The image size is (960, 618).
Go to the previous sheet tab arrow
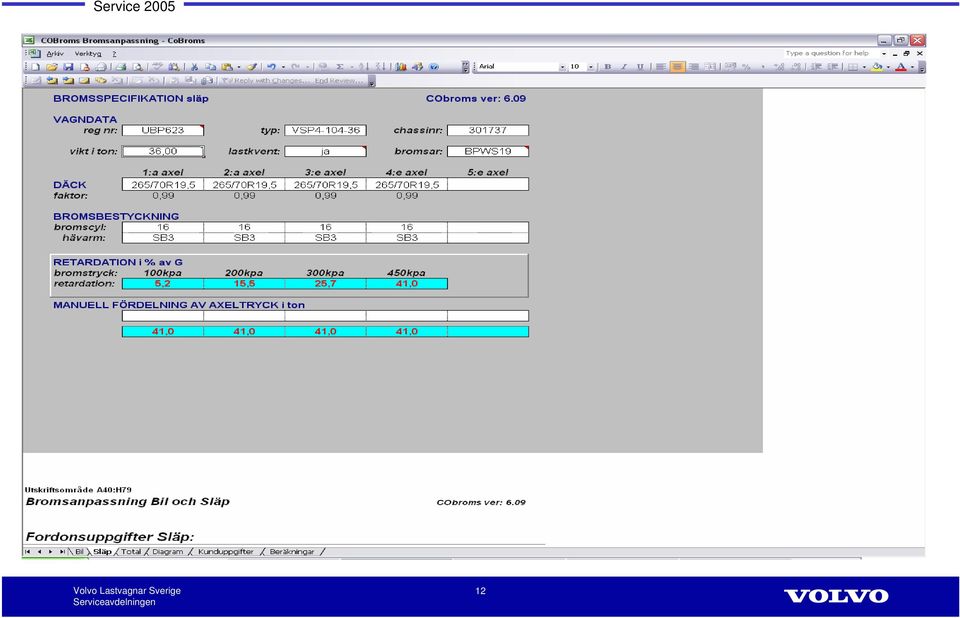point(39,552)
